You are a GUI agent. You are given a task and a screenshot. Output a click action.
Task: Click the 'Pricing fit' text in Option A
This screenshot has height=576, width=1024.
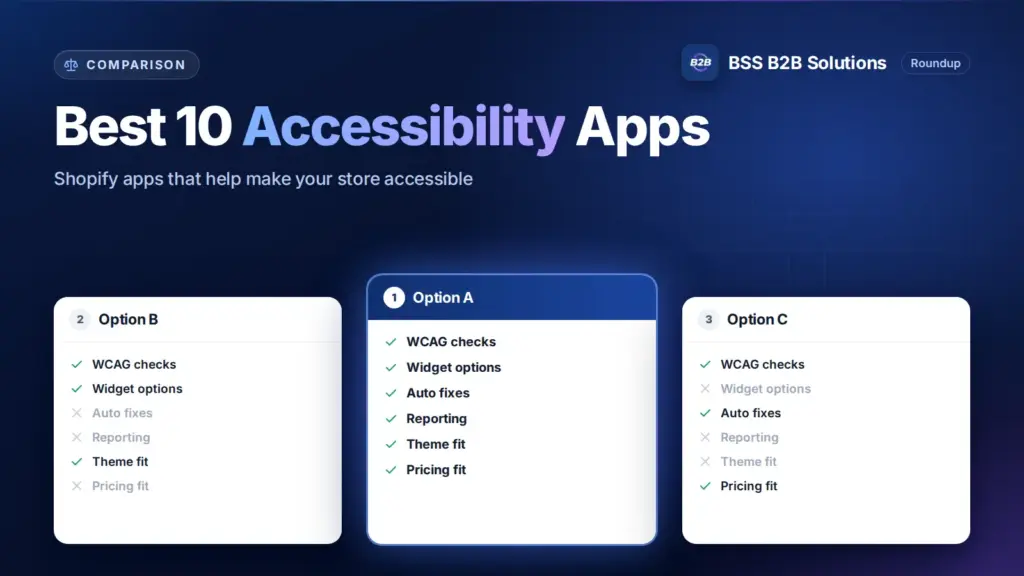coord(436,470)
